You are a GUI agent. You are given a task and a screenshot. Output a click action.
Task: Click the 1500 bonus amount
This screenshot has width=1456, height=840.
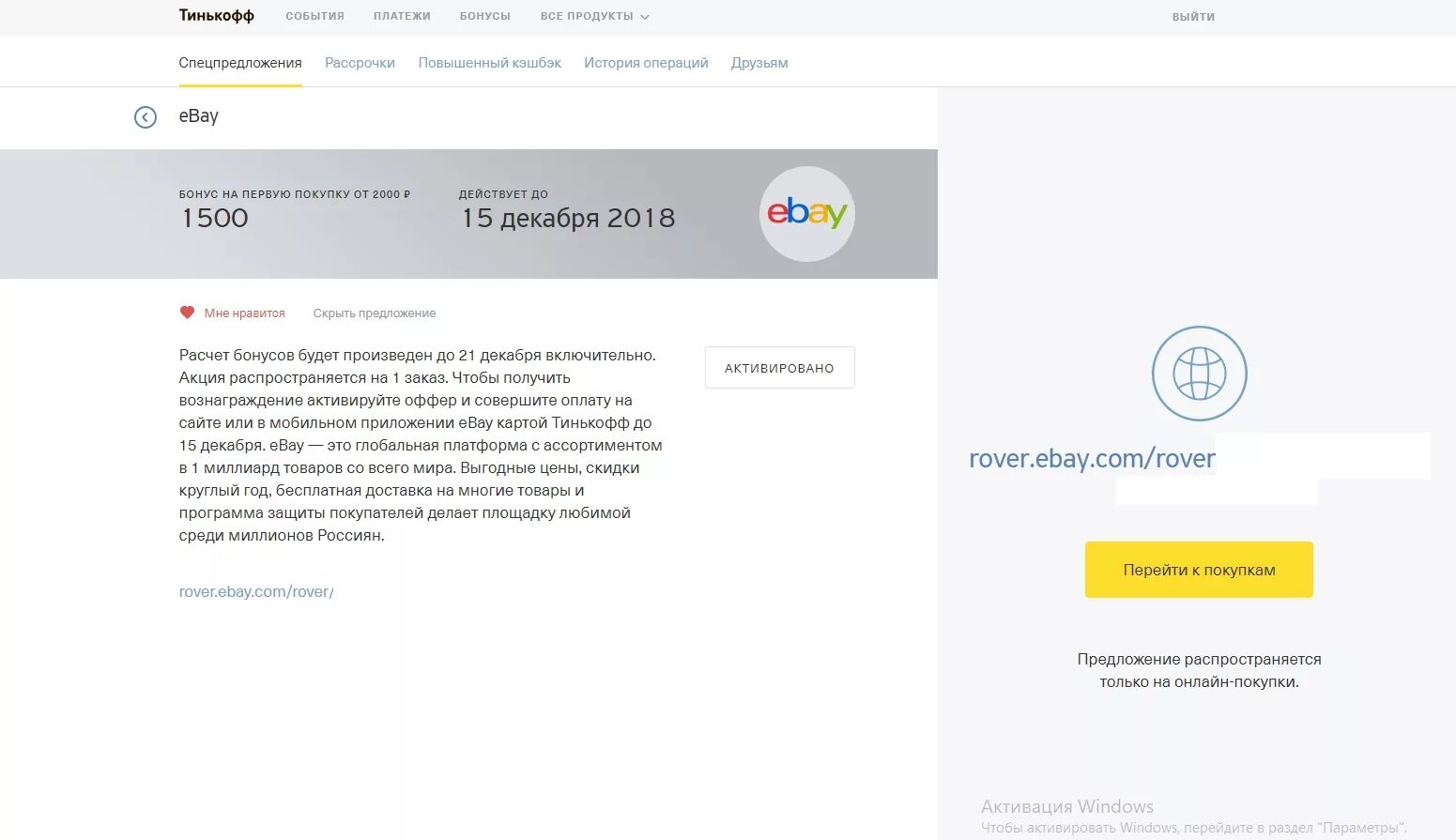[x=215, y=218]
